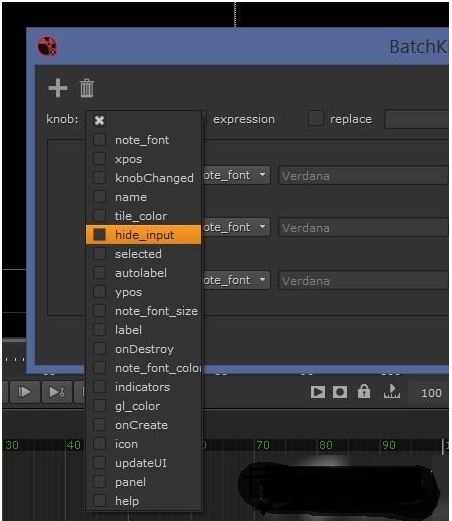Check the note_font_size knob

(99, 311)
